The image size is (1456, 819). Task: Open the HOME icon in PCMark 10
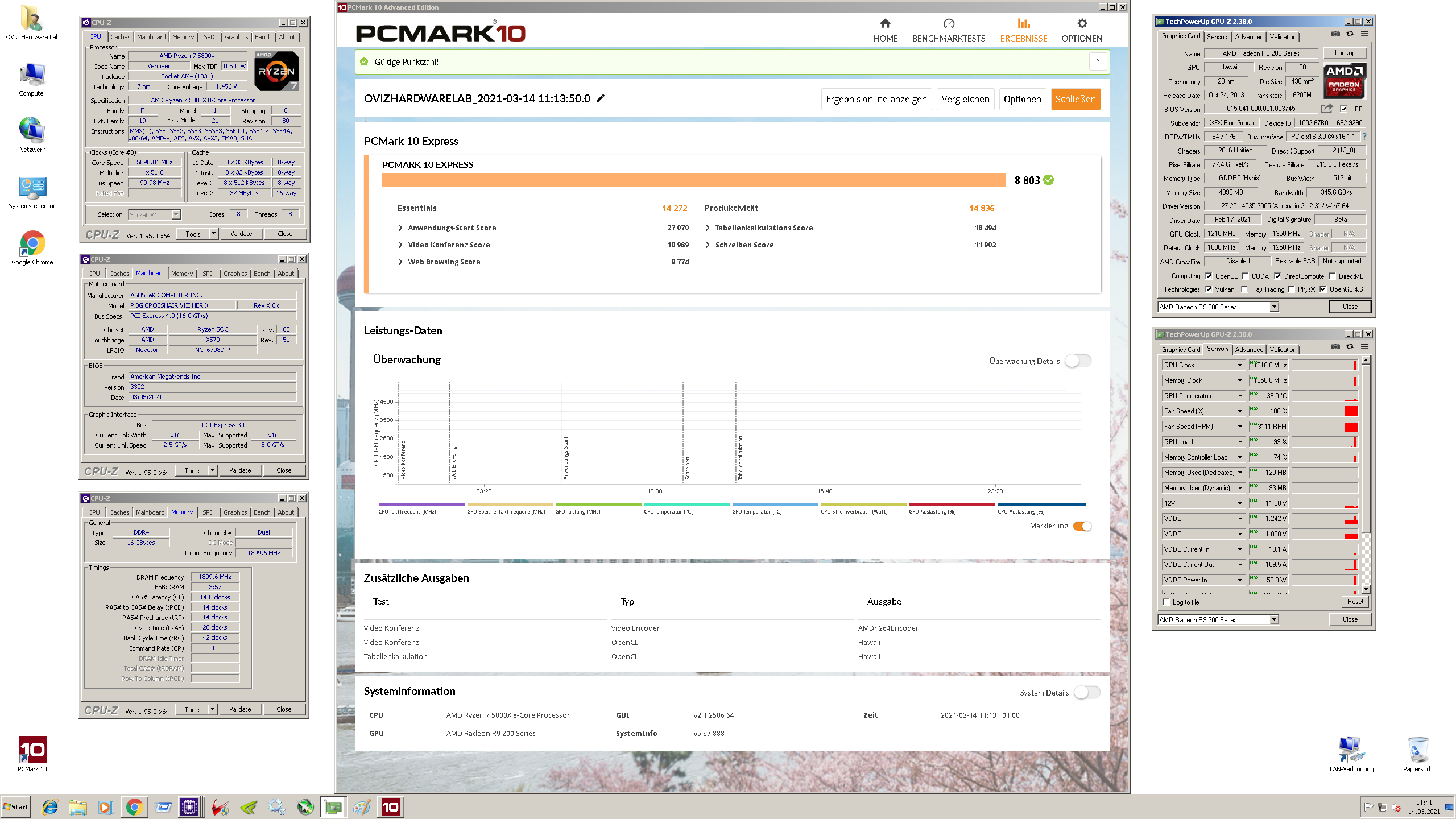pos(885,23)
